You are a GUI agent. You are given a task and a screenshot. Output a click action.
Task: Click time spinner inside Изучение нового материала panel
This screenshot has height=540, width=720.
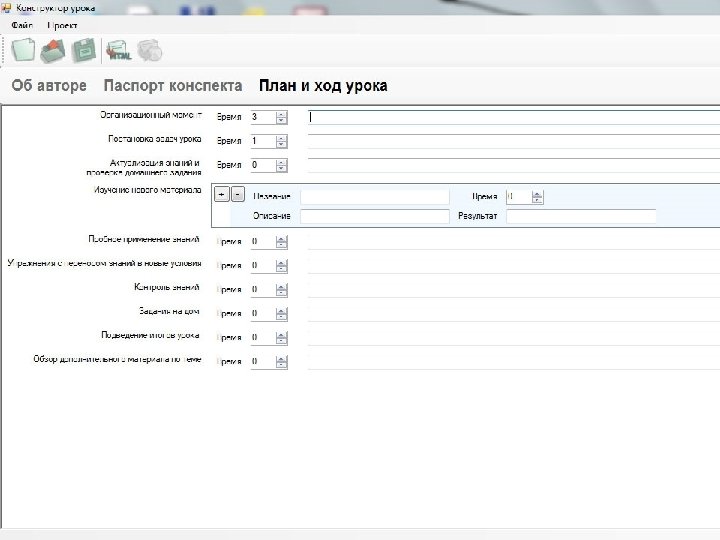(537, 197)
